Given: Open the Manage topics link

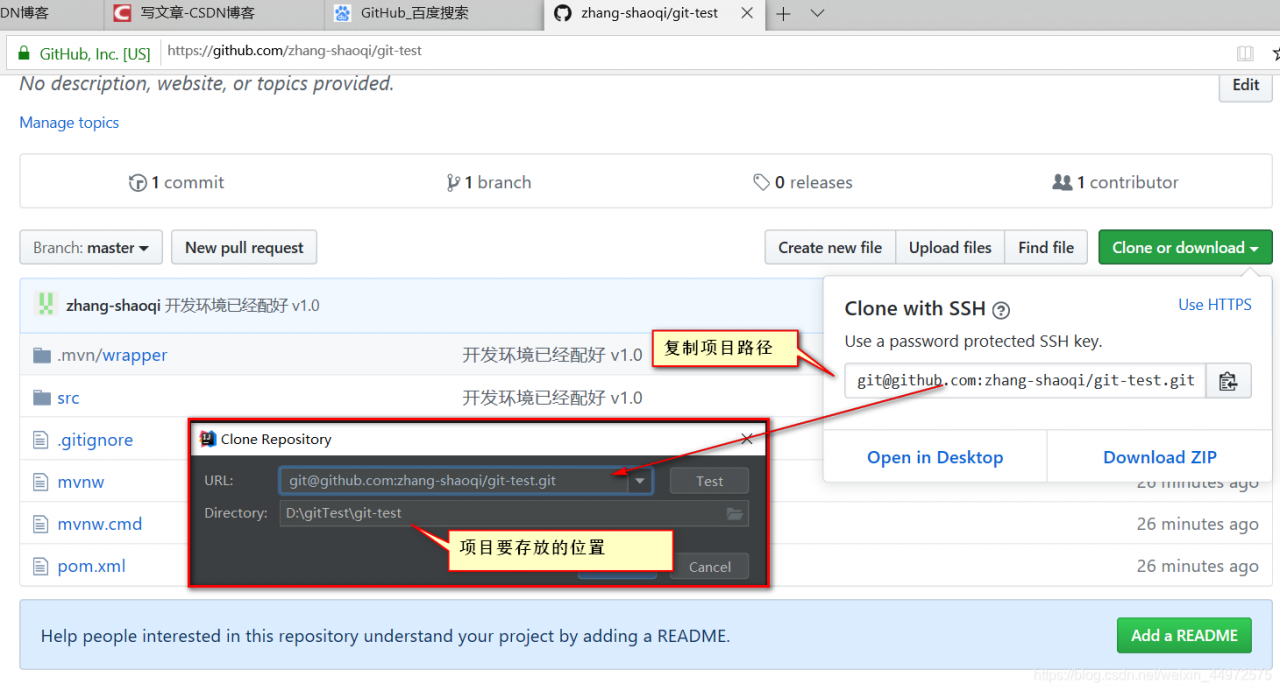Looking at the screenshot, I should coord(69,122).
